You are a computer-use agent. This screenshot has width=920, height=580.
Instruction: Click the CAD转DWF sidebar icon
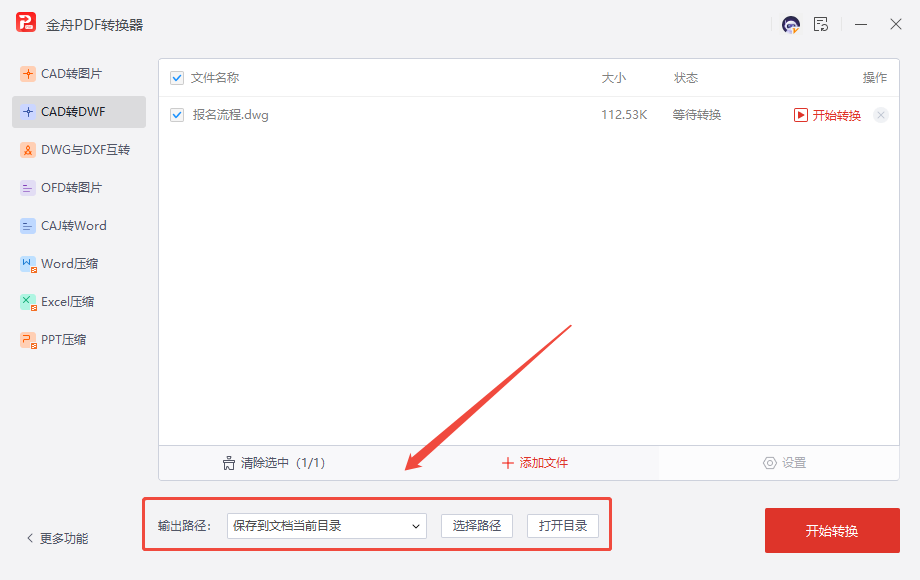tap(28, 112)
